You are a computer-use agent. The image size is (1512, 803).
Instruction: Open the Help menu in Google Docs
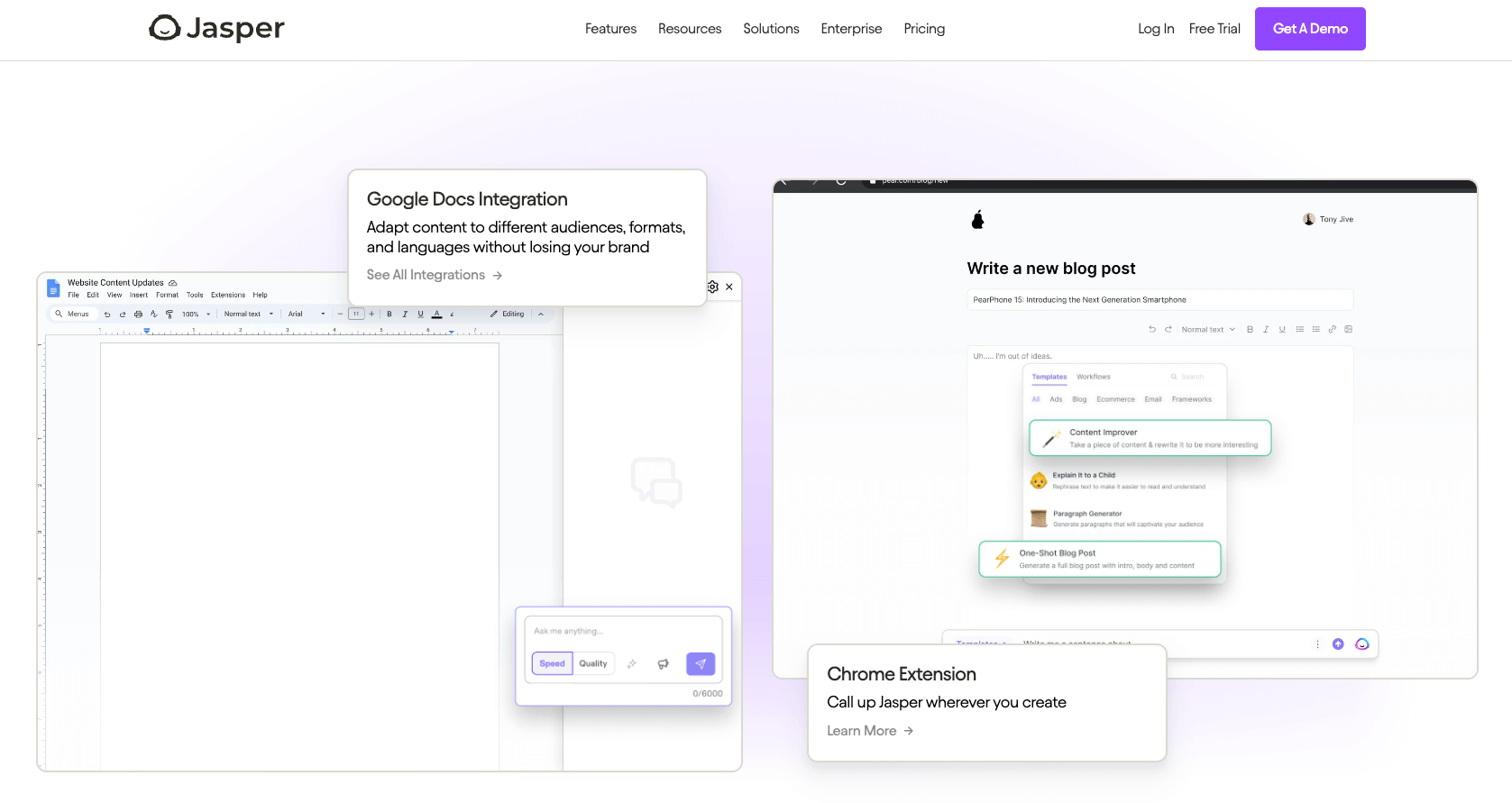point(261,295)
